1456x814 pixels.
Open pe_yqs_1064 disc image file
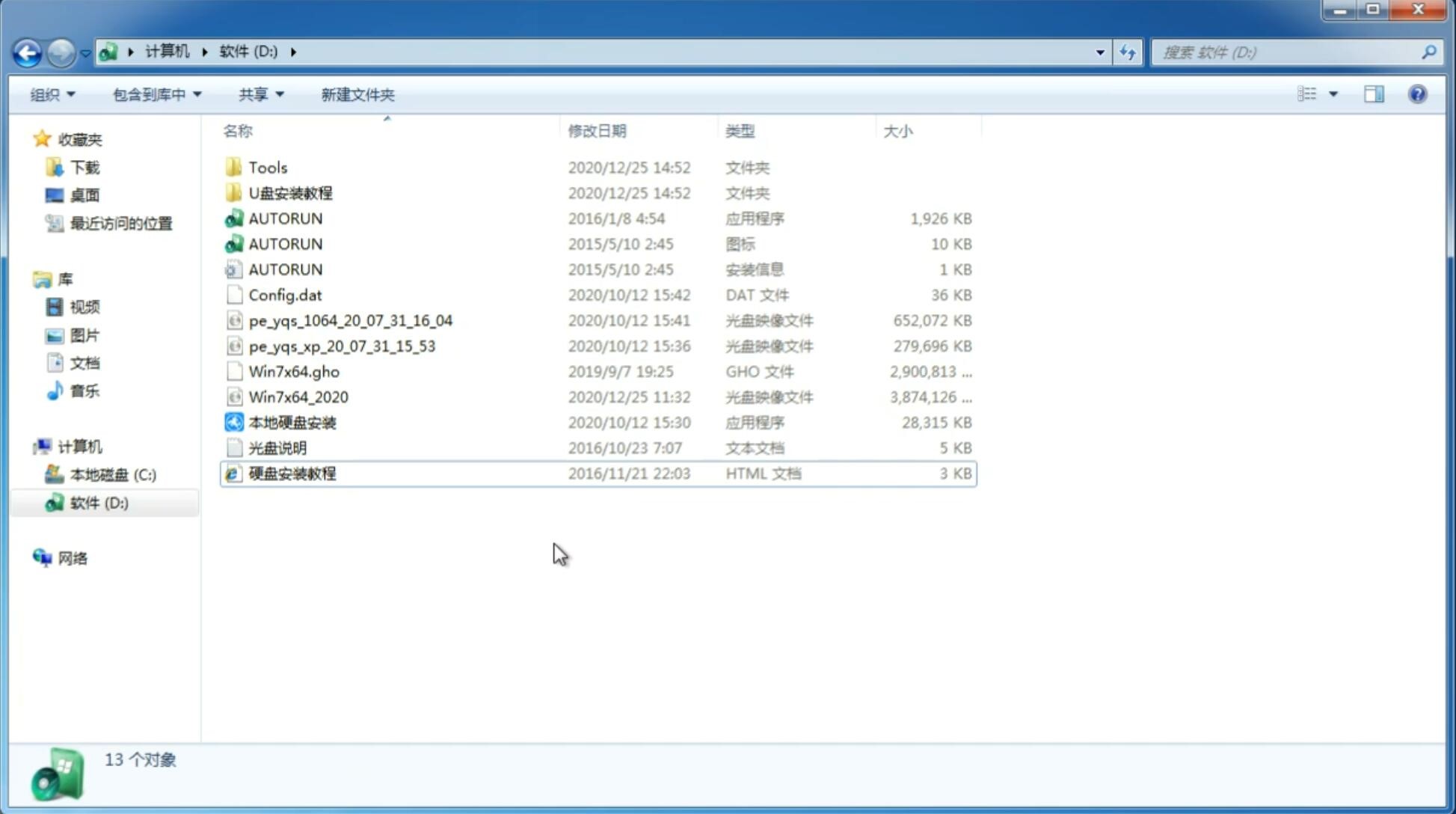pos(351,320)
